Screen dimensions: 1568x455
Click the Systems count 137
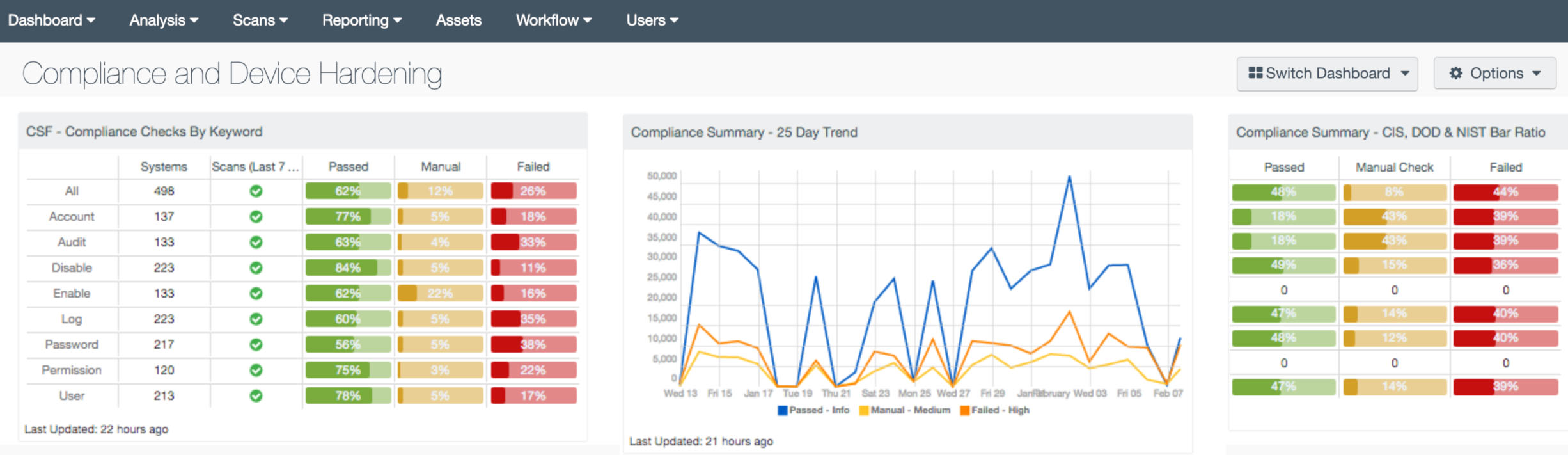(164, 216)
